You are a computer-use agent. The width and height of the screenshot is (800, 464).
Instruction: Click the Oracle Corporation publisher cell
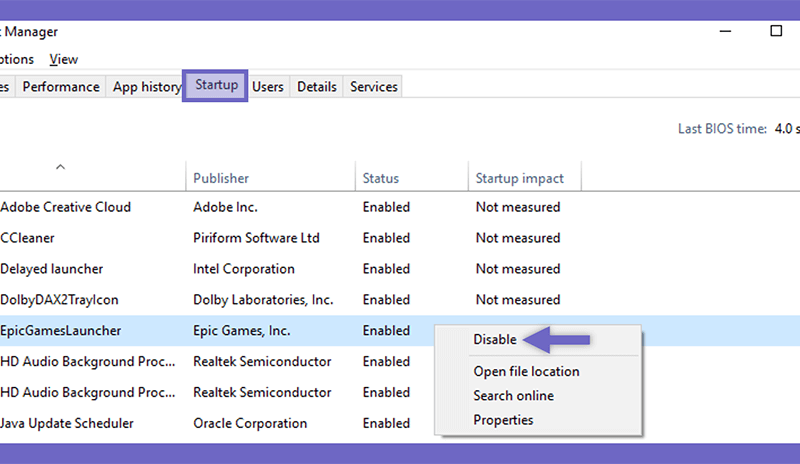tap(250, 423)
